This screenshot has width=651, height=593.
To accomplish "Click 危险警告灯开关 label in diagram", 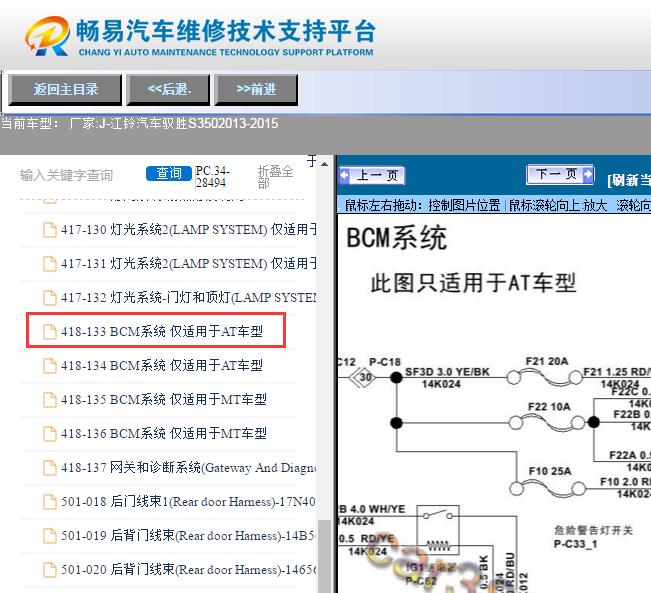I will coord(593,530).
